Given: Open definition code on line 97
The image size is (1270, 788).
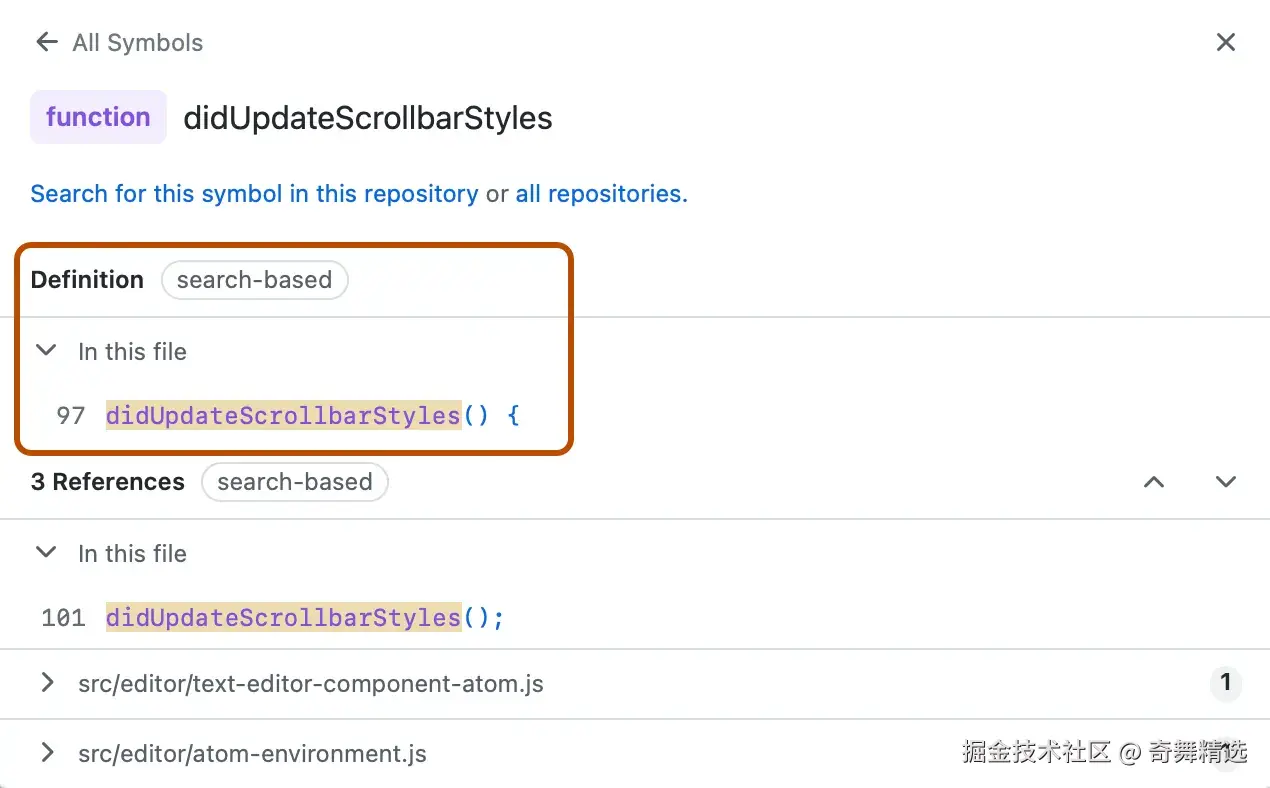Looking at the screenshot, I should pyautogui.click(x=312, y=415).
